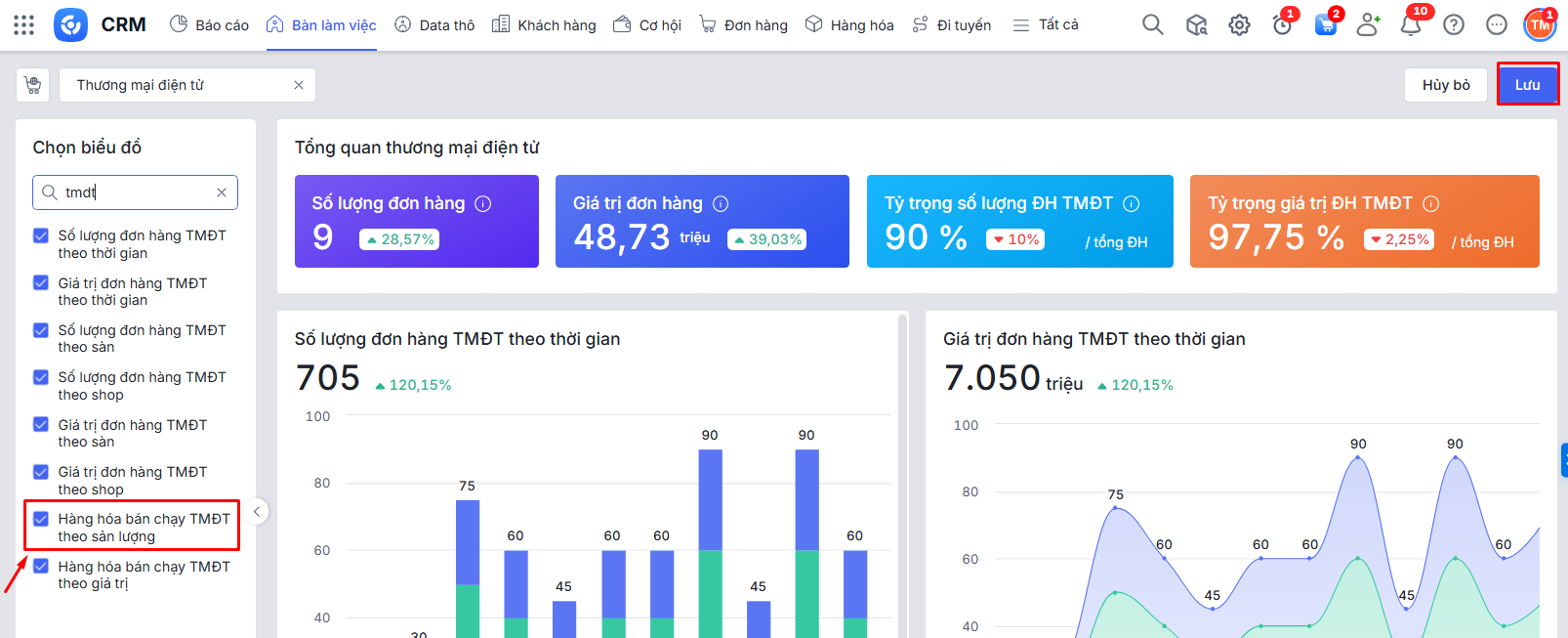Click the e-commerce cart icon beside filter
The image size is (1568, 638).
[x=33, y=85]
